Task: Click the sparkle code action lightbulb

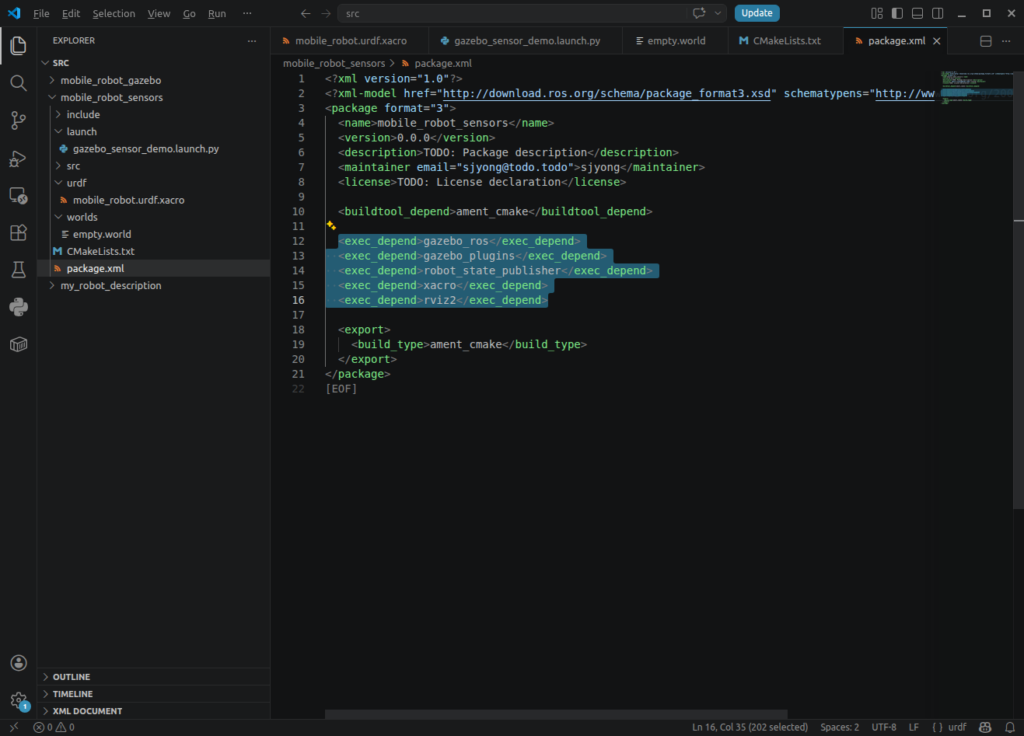Action: coord(331,225)
